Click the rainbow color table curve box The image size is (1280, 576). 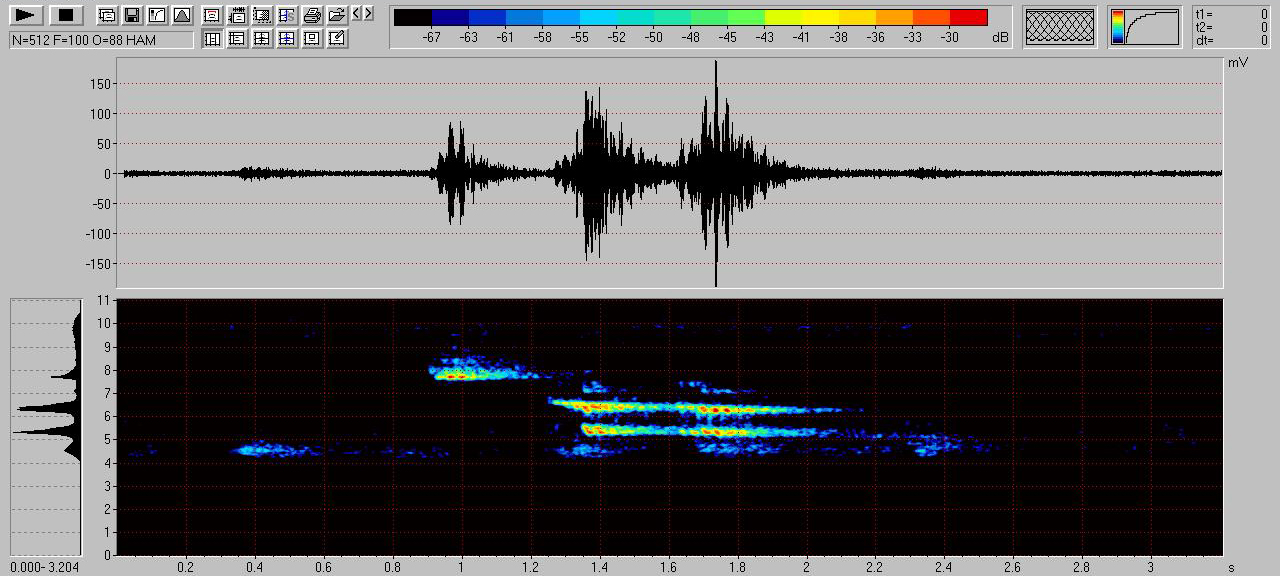pyautogui.click(x=1145, y=27)
